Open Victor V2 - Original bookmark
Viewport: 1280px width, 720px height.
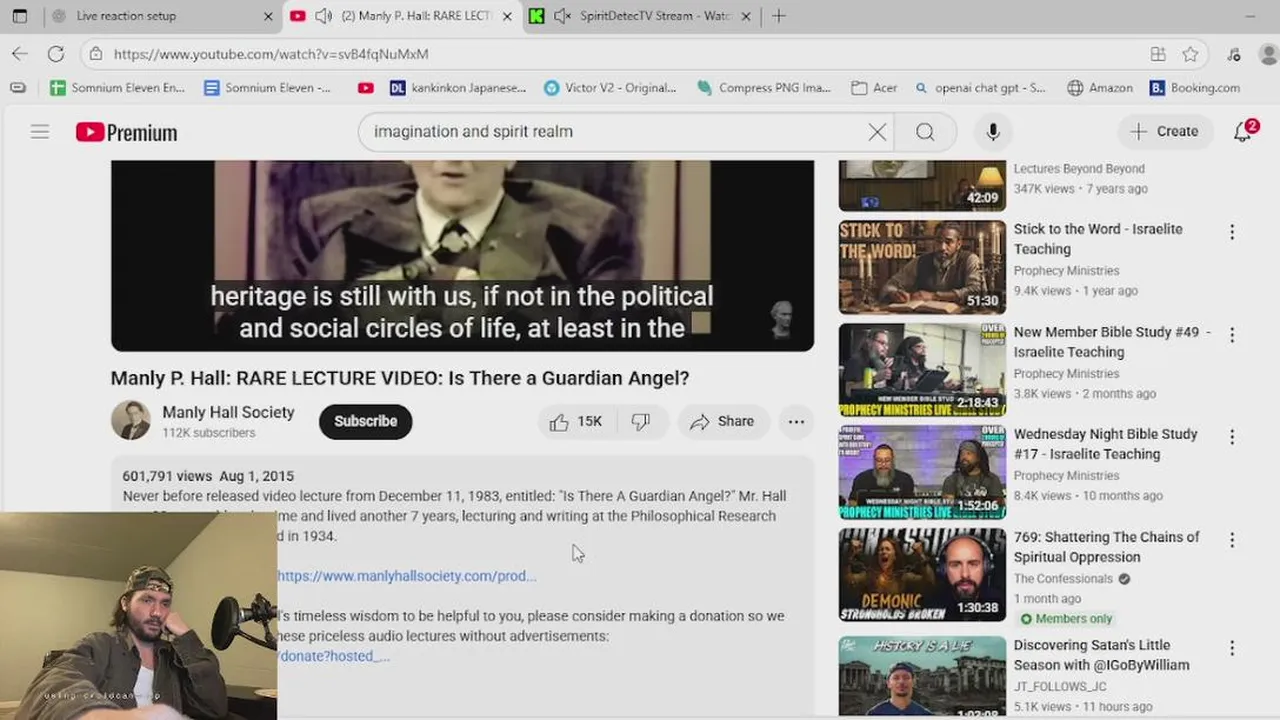pyautogui.click(x=611, y=88)
